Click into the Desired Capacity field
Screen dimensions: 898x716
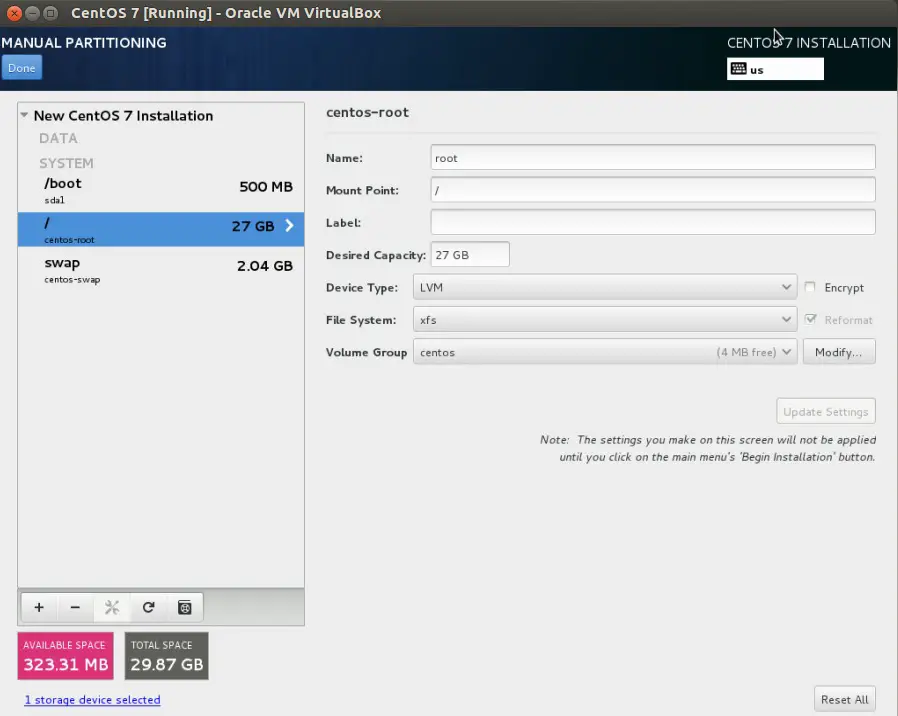(x=470, y=254)
